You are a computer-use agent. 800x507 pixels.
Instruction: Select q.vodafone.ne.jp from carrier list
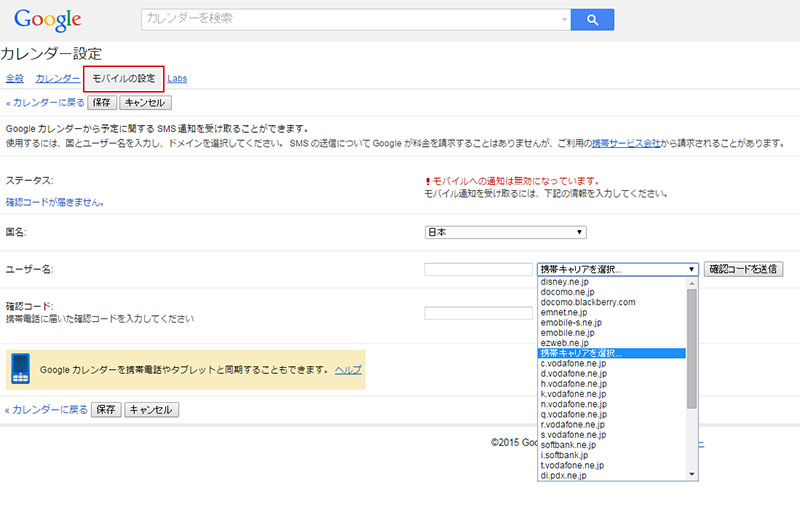(612, 414)
